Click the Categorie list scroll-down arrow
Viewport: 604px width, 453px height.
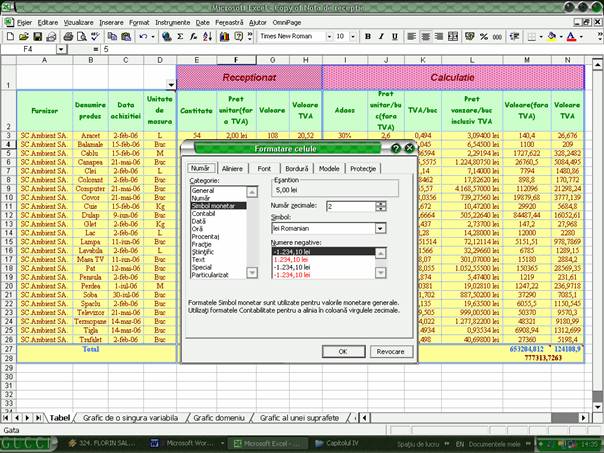coord(252,273)
